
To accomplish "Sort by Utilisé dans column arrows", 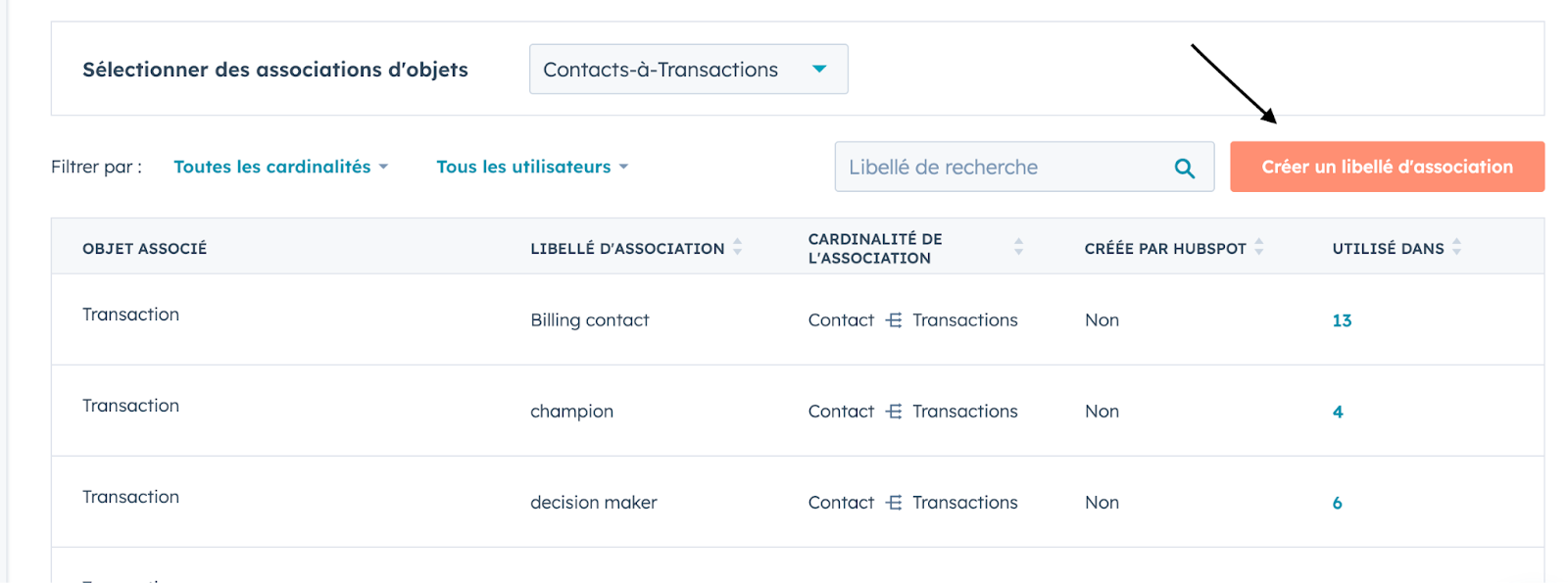I will [x=1456, y=247].
